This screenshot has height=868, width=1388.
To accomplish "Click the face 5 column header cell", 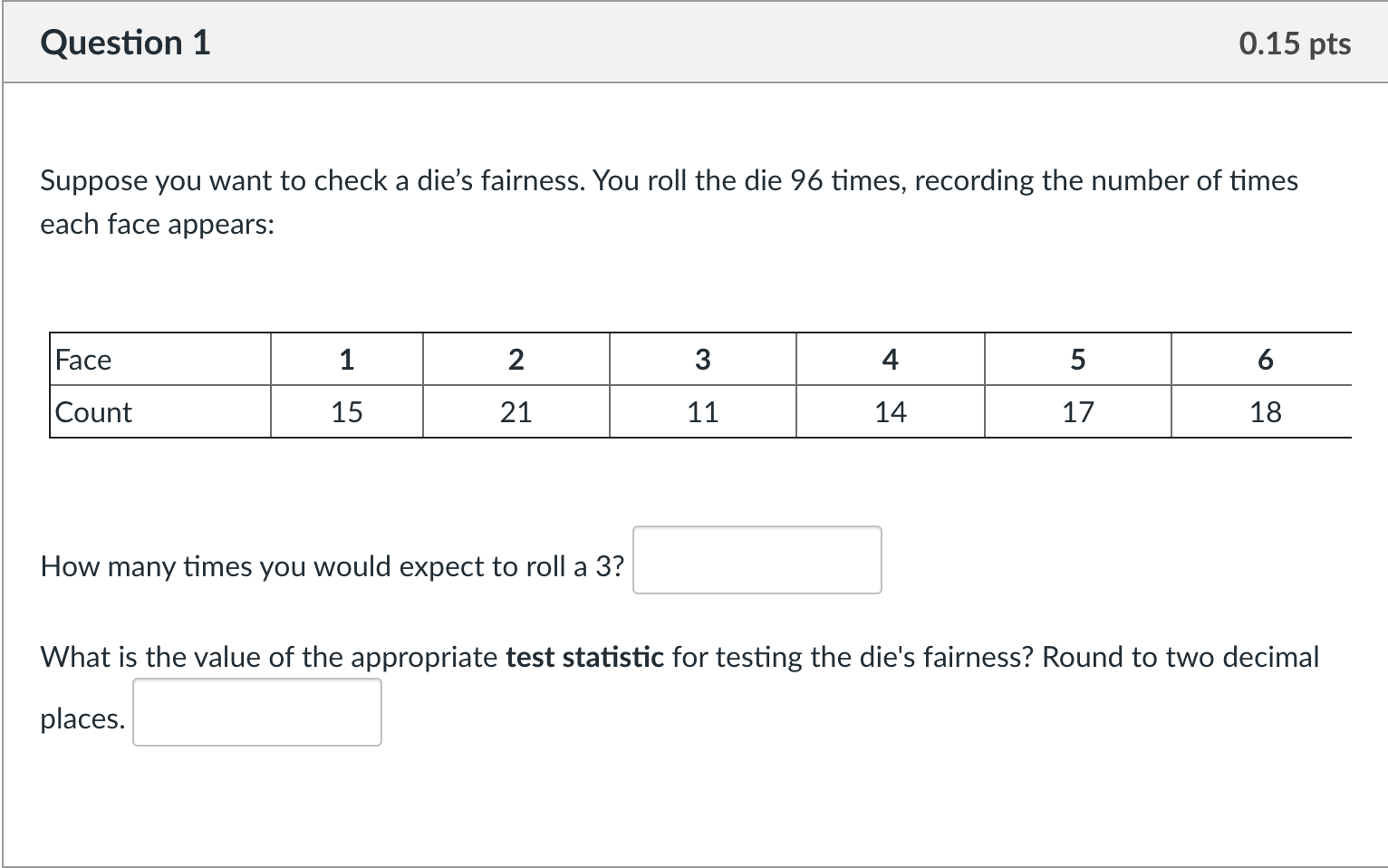I will click(1078, 360).
